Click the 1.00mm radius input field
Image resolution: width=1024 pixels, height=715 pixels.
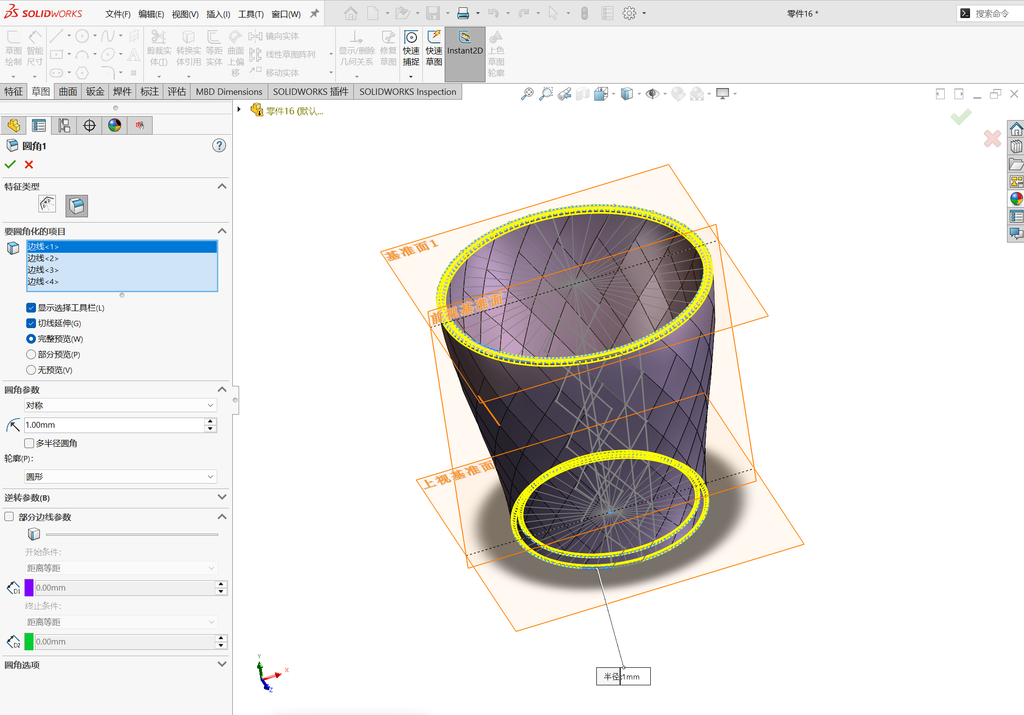[114, 425]
